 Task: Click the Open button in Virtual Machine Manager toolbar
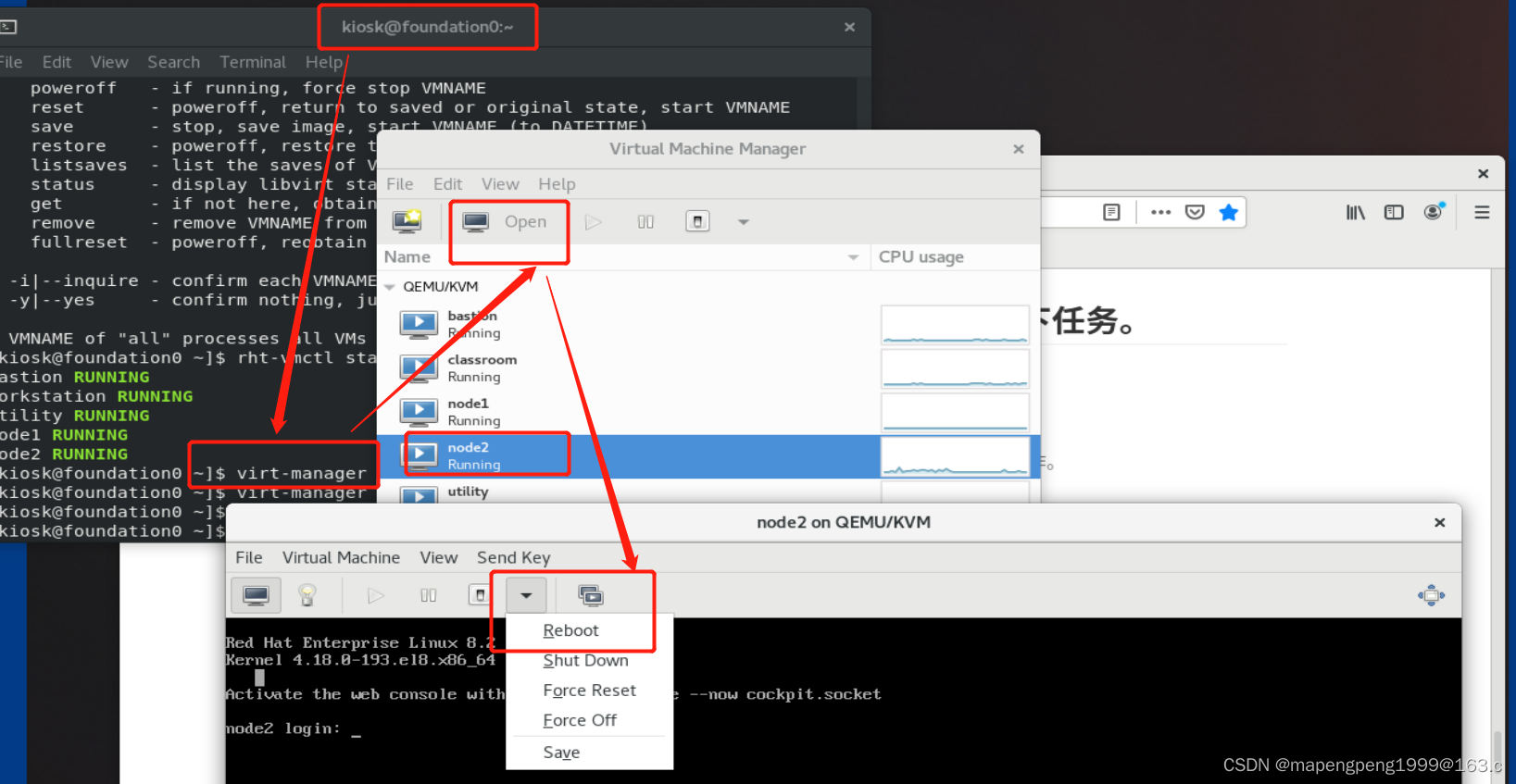506,222
